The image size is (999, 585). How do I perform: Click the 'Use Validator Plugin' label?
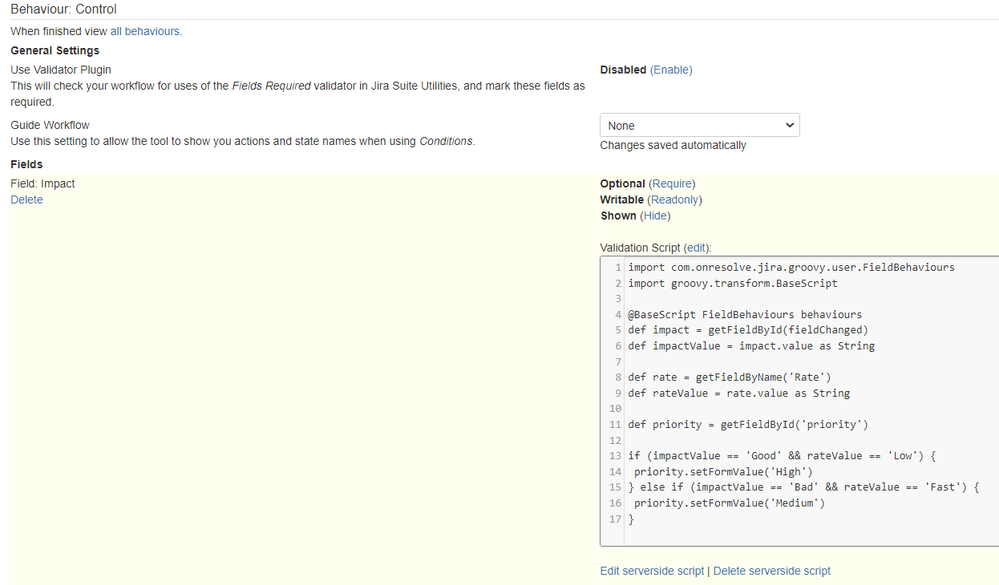point(61,69)
